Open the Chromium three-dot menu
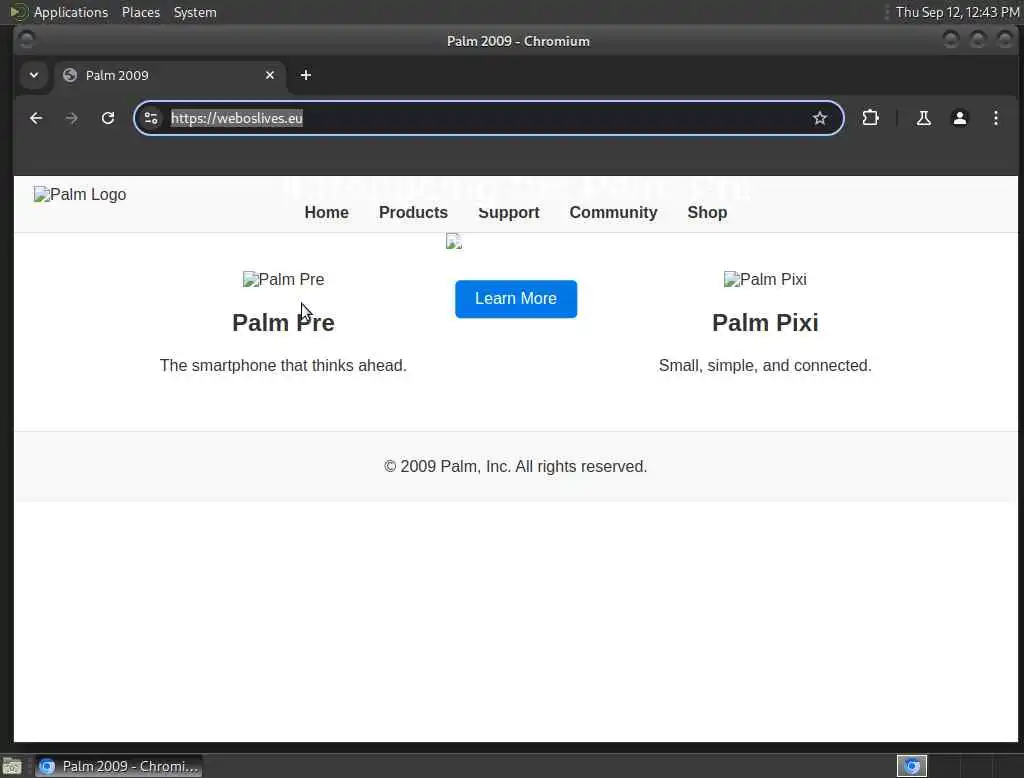This screenshot has width=1024, height=778. [x=995, y=118]
